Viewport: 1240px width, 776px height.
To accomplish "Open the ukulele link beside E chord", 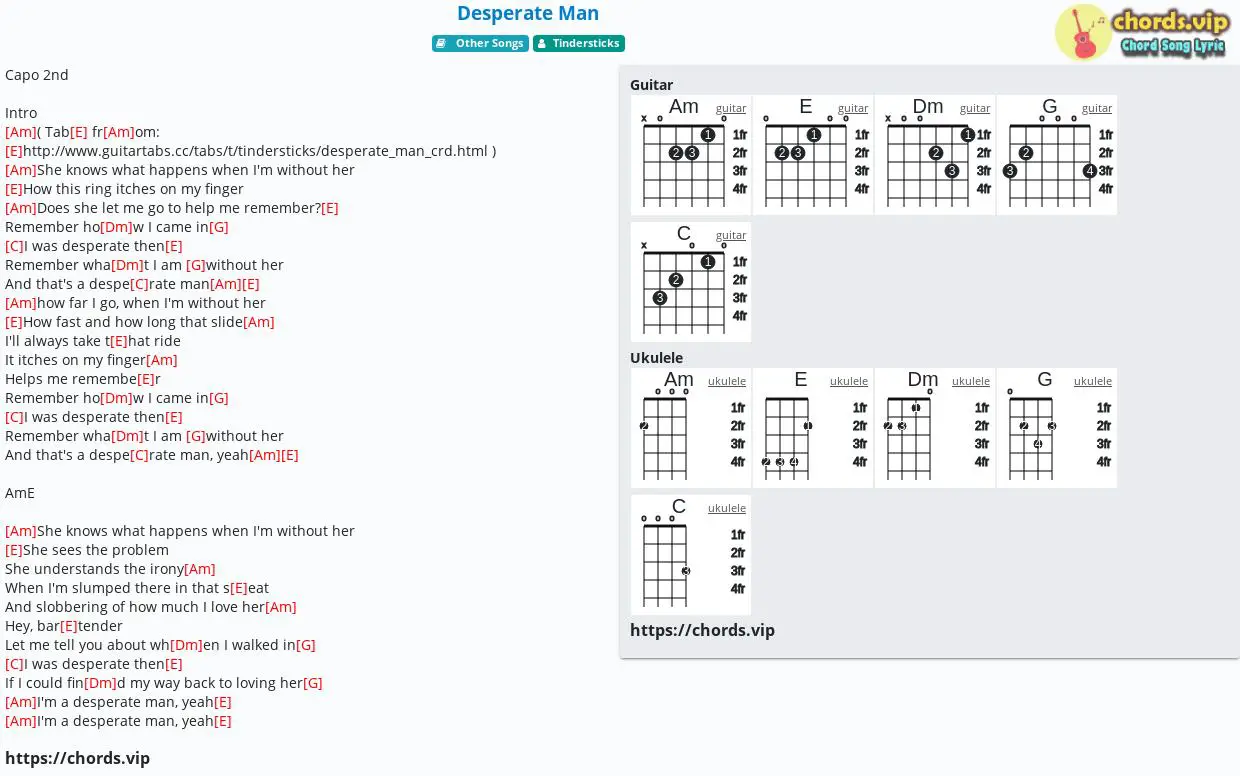I will (849, 381).
